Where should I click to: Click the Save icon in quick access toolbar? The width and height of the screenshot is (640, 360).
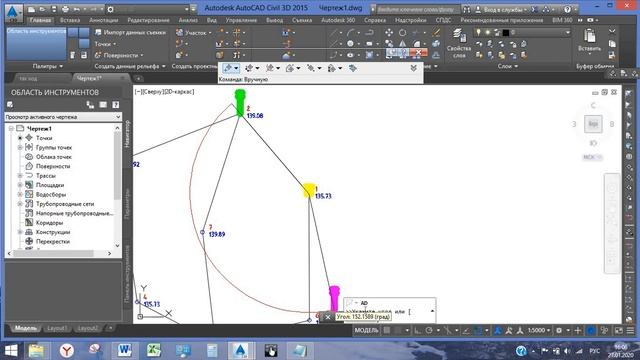(x=53, y=9)
